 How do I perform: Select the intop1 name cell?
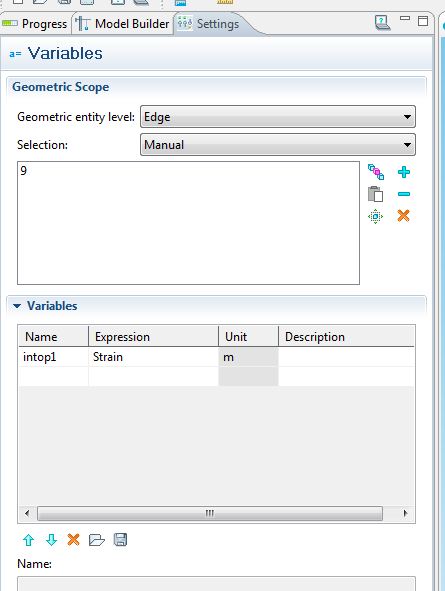[x=53, y=357]
